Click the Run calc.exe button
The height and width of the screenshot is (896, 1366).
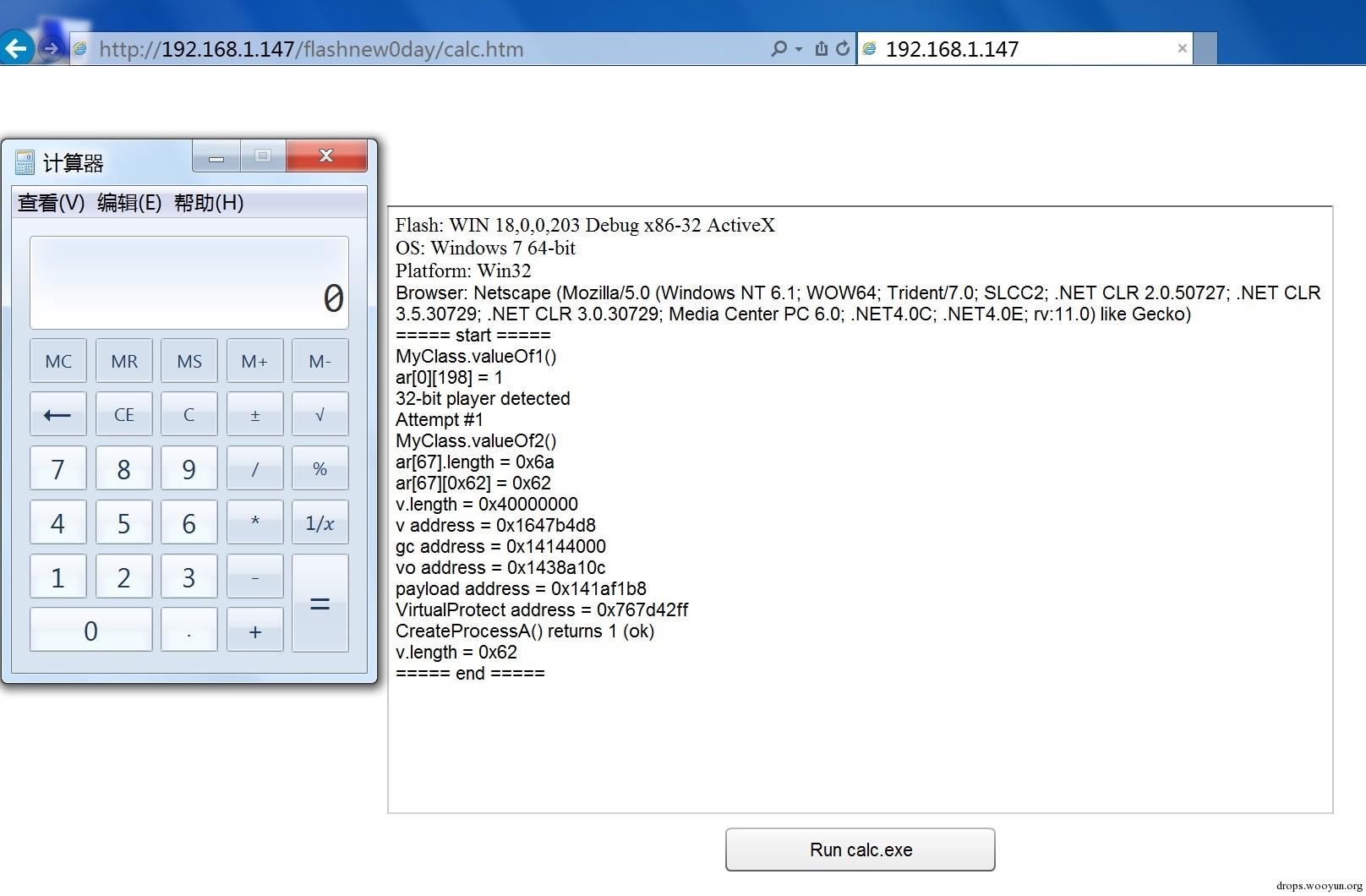click(x=861, y=850)
